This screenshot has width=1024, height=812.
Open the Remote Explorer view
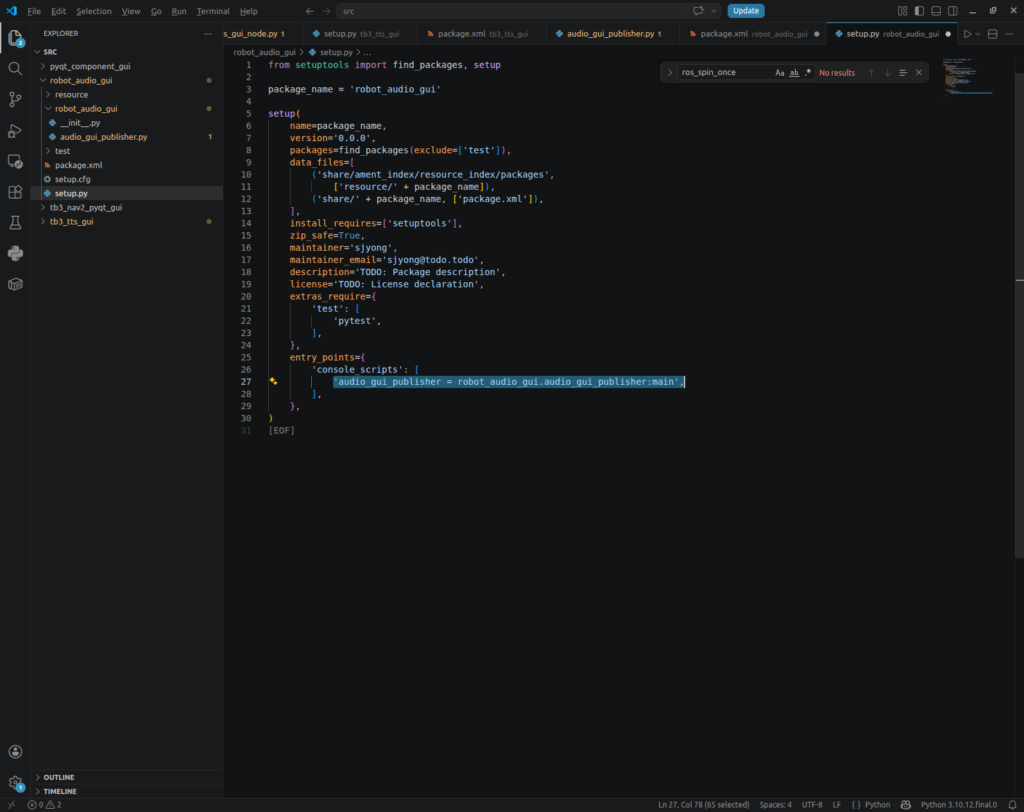[15, 161]
